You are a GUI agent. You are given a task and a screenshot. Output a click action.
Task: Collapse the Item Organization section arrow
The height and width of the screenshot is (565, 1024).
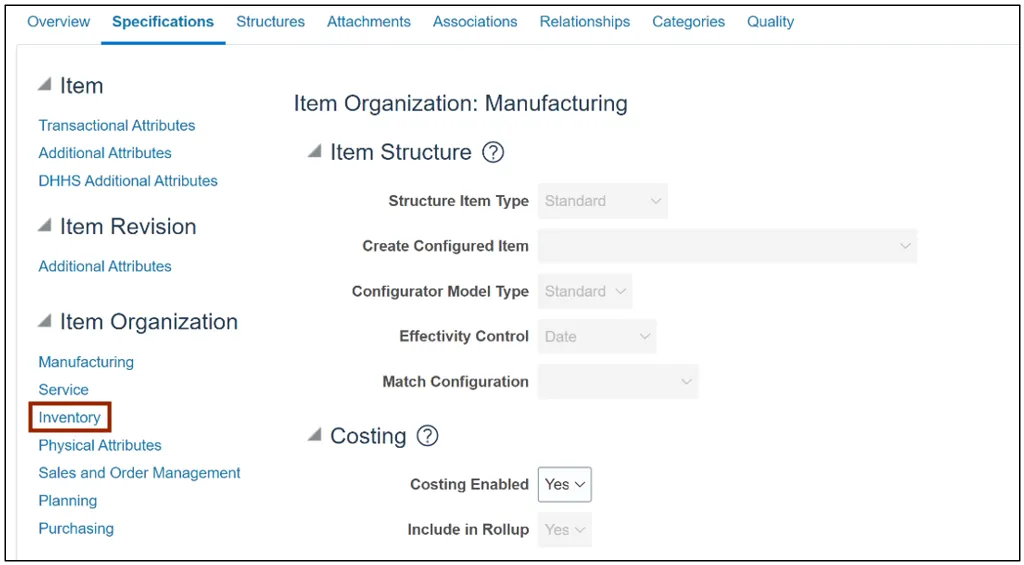click(x=45, y=321)
